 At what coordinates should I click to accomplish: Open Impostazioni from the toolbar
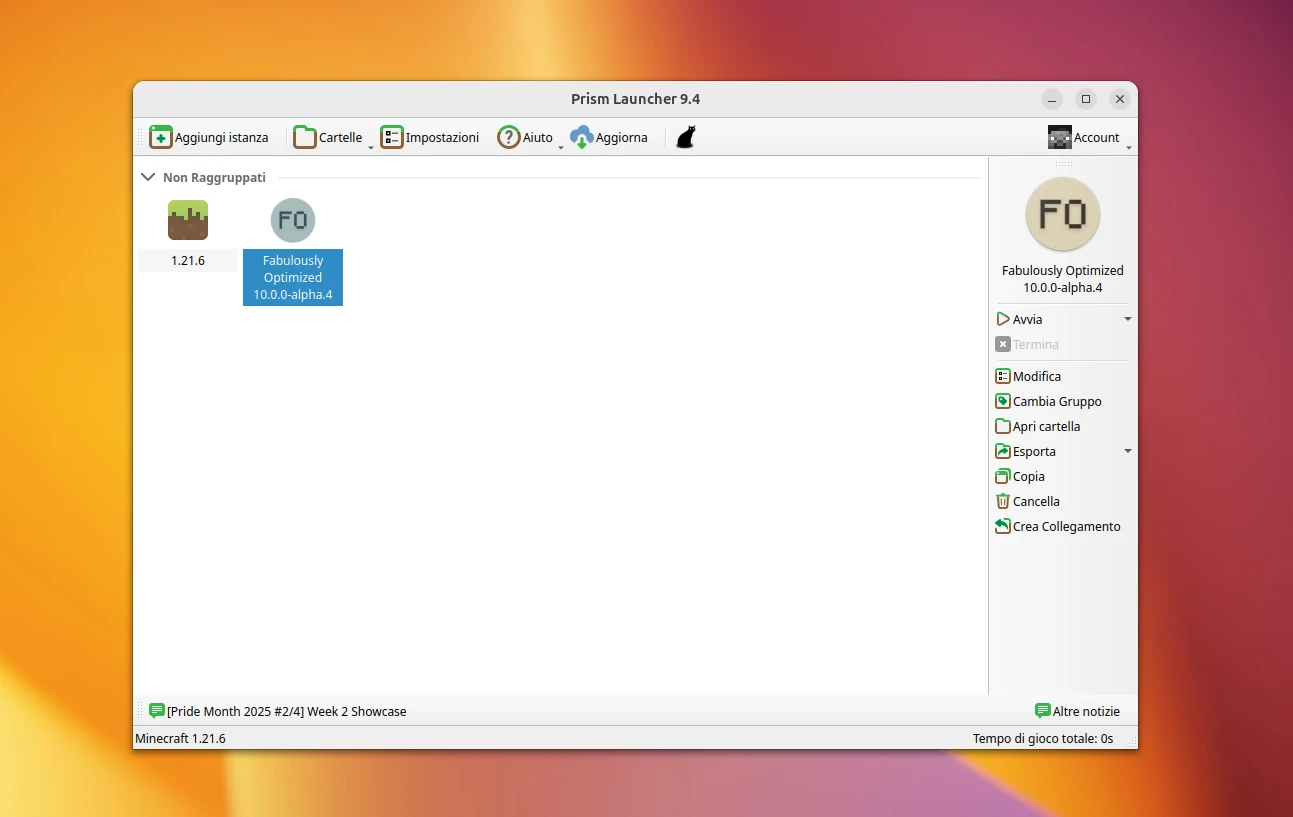pos(391,136)
